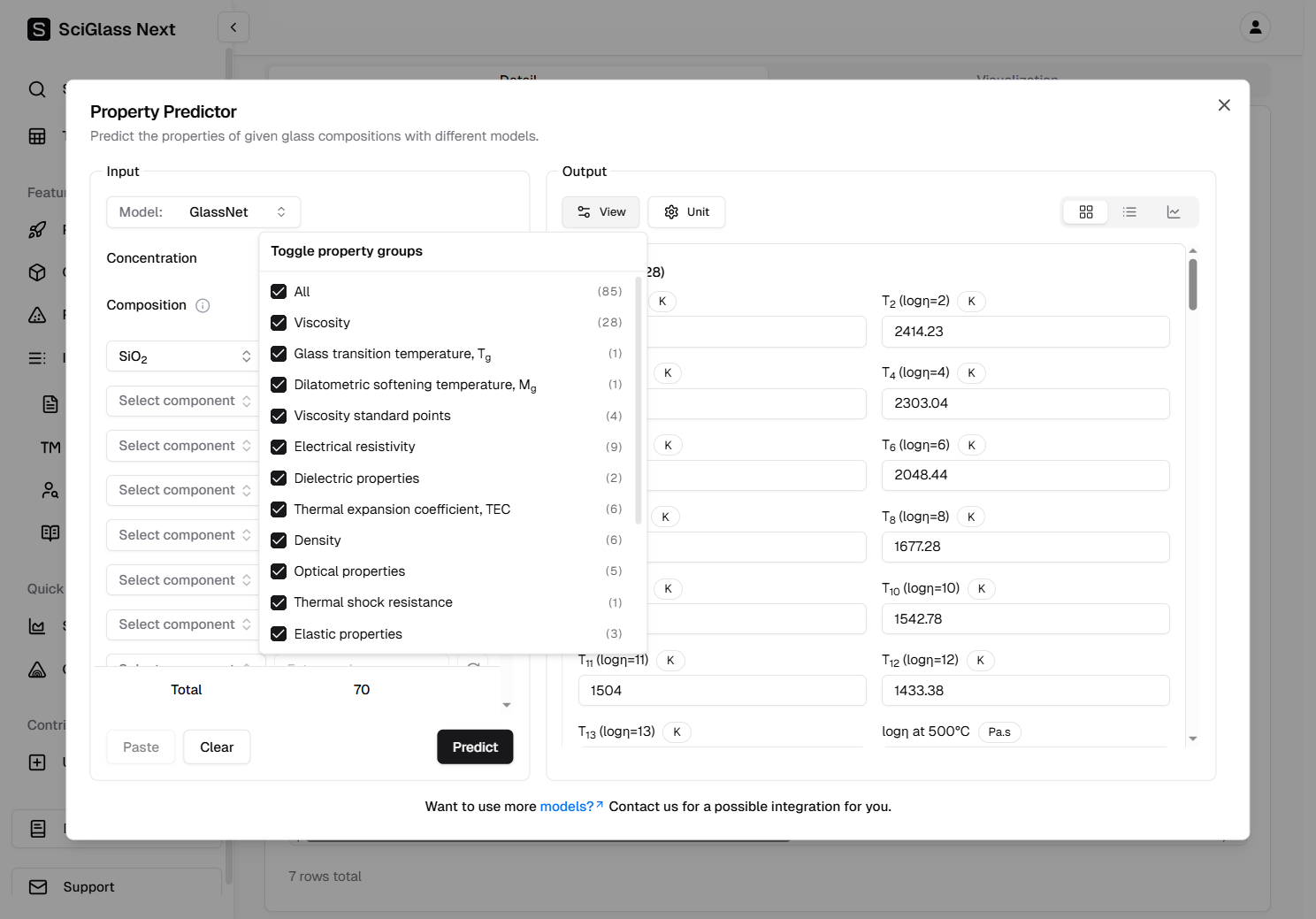
Task: Switch output to chart view icon
Action: click(1174, 212)
